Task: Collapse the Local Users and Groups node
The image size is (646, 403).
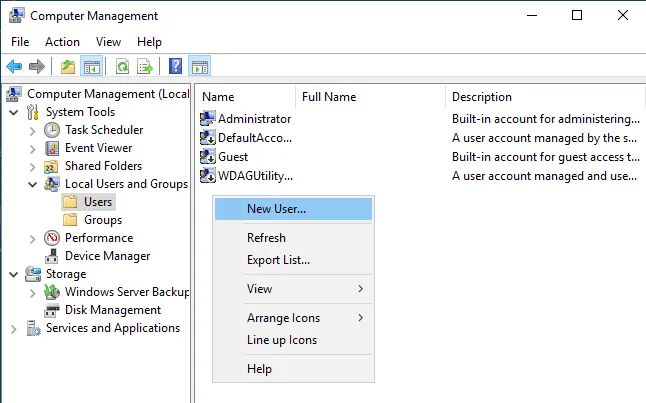Action: (x=33, y=184)
